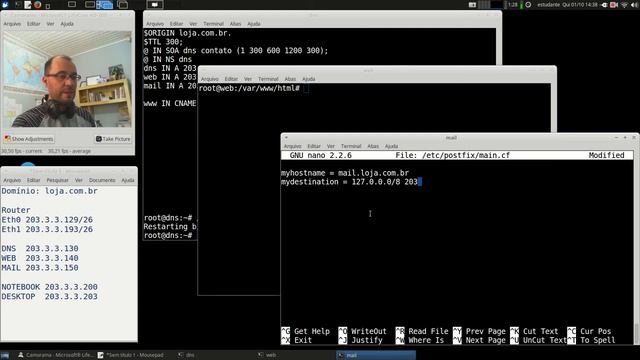Click the show desktop icon in bottom panel

pos(5,355)
